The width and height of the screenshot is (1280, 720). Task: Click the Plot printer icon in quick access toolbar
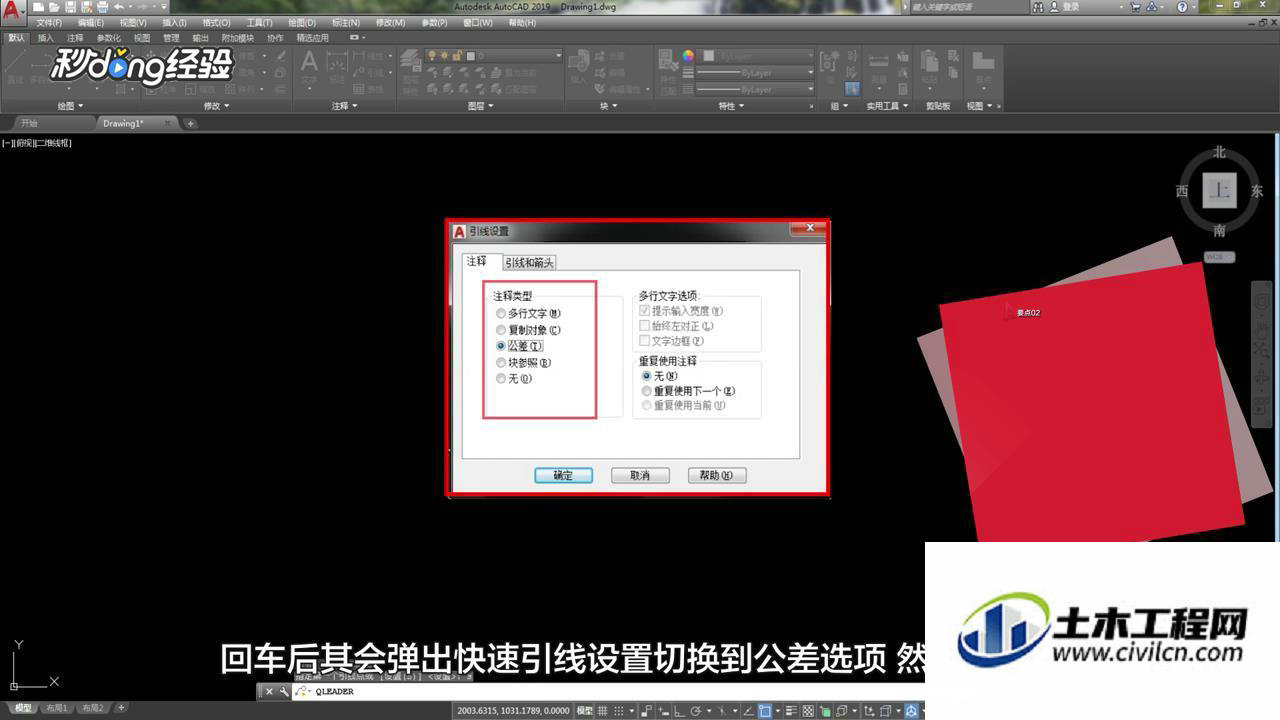click(x=103, y=7)
